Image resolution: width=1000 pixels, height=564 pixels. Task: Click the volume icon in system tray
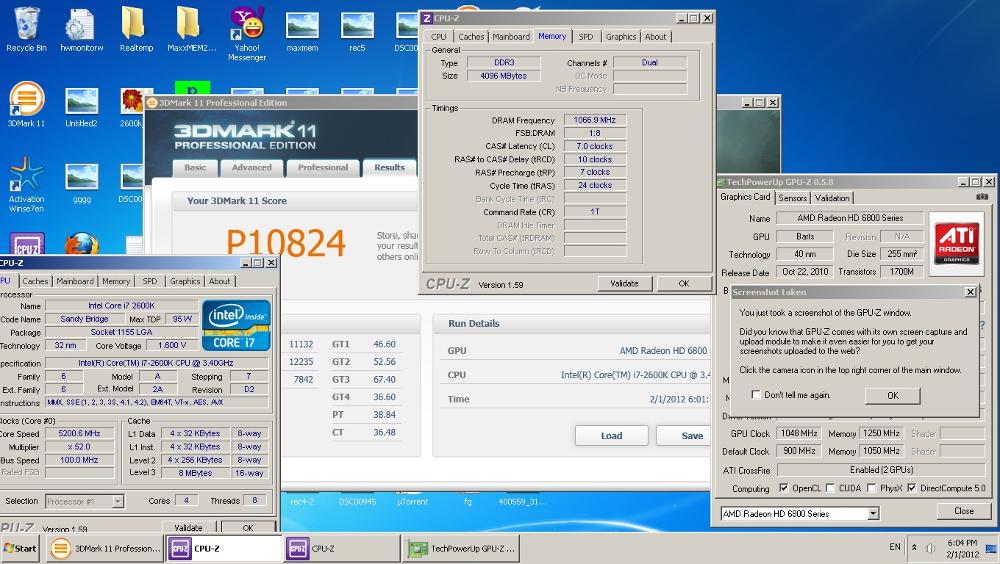(930, 548)
